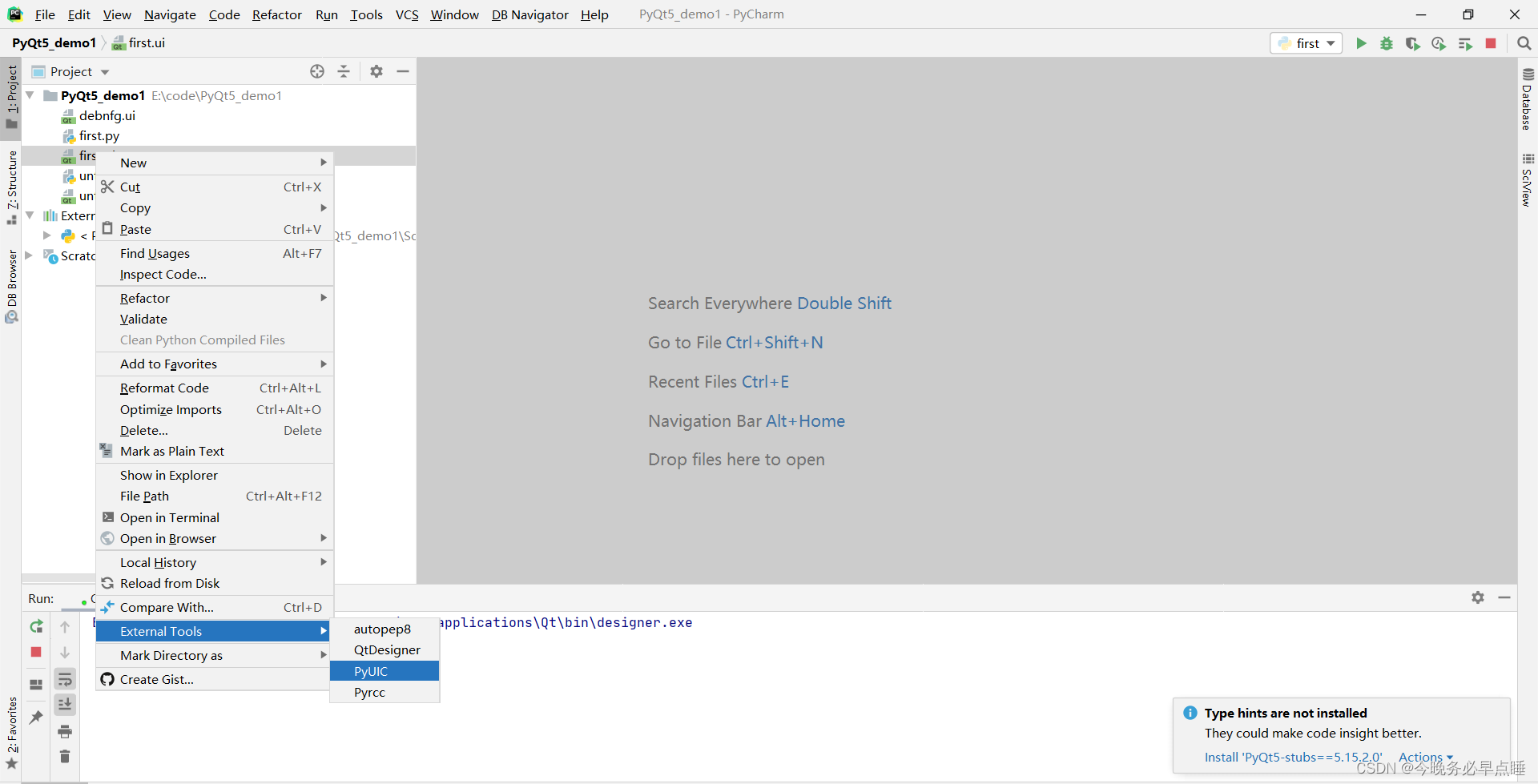This screenshot has width=1538, height=784.
Task: Clear all console output trash icon
Action: [65, 757]
